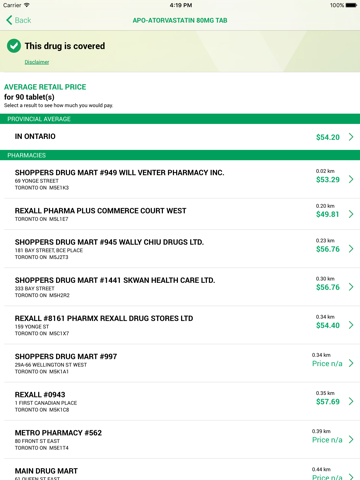Image resolution: width=360 pixels, height=480 pixels.
Task: Click the Back text in navigation bar
Action: 23,20
